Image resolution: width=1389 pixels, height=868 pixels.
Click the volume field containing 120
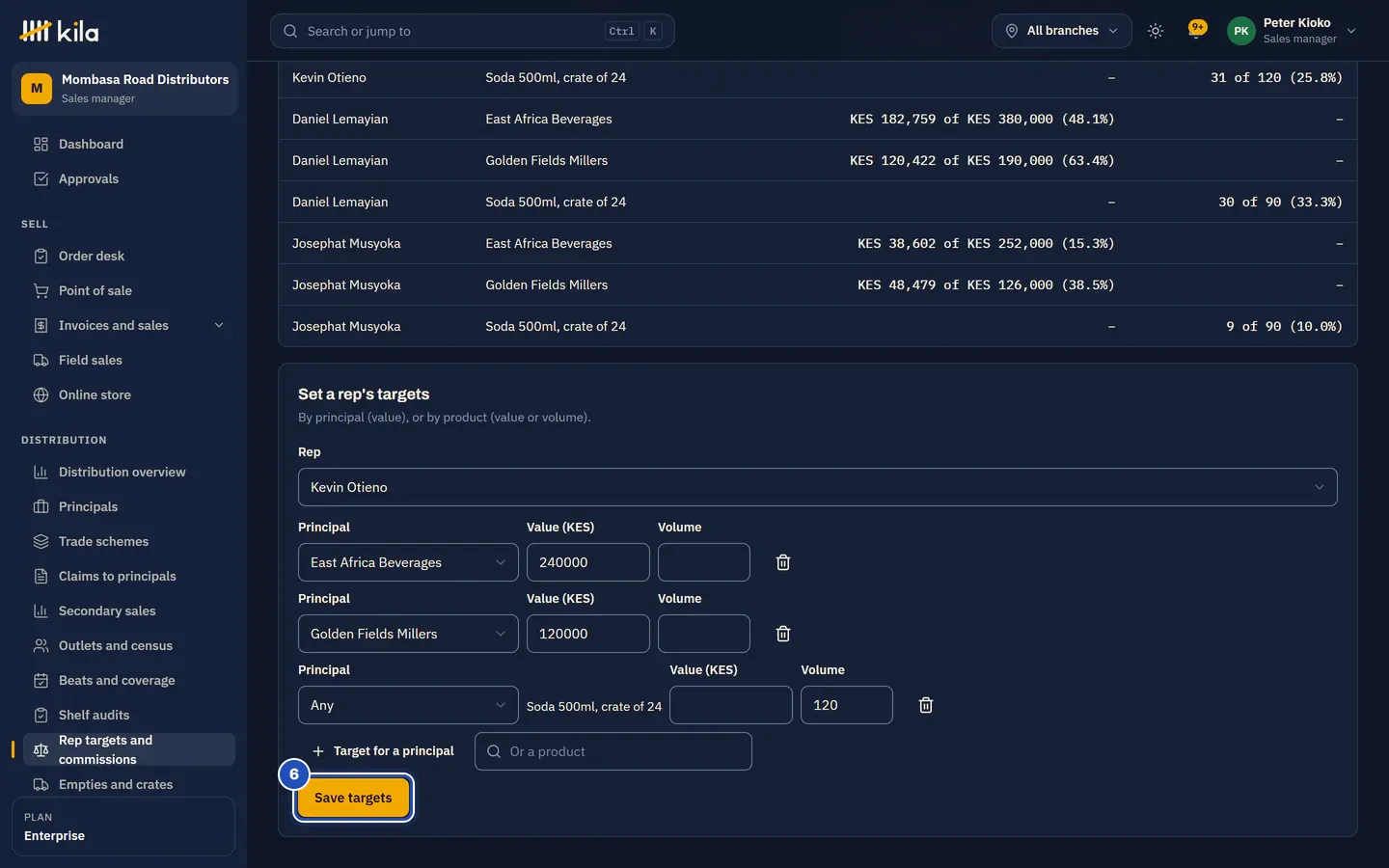click(847, 705)
